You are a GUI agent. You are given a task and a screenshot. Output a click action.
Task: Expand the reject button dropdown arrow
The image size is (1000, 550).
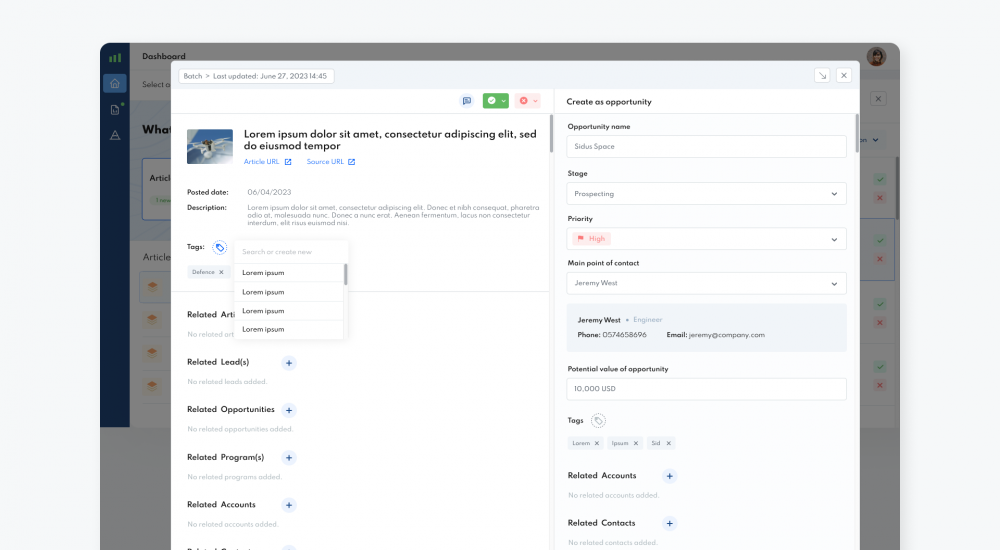[536, 101]
